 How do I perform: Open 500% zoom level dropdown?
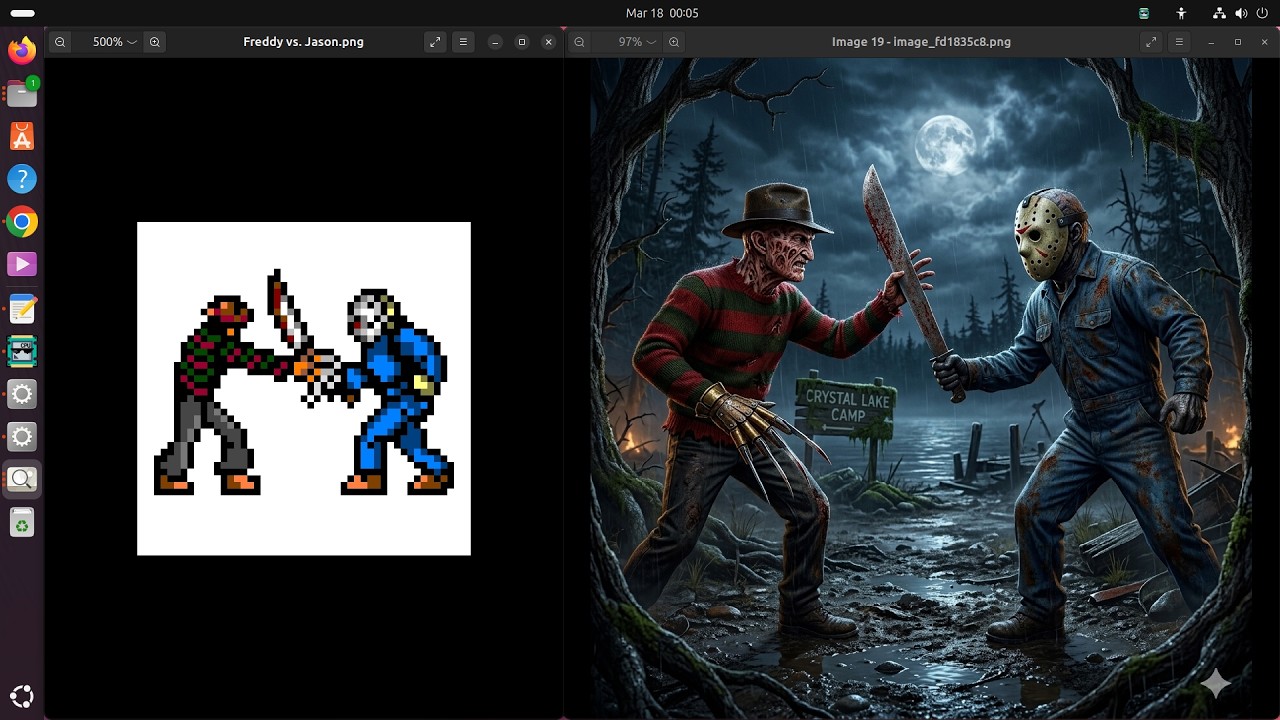click(114, 42)
